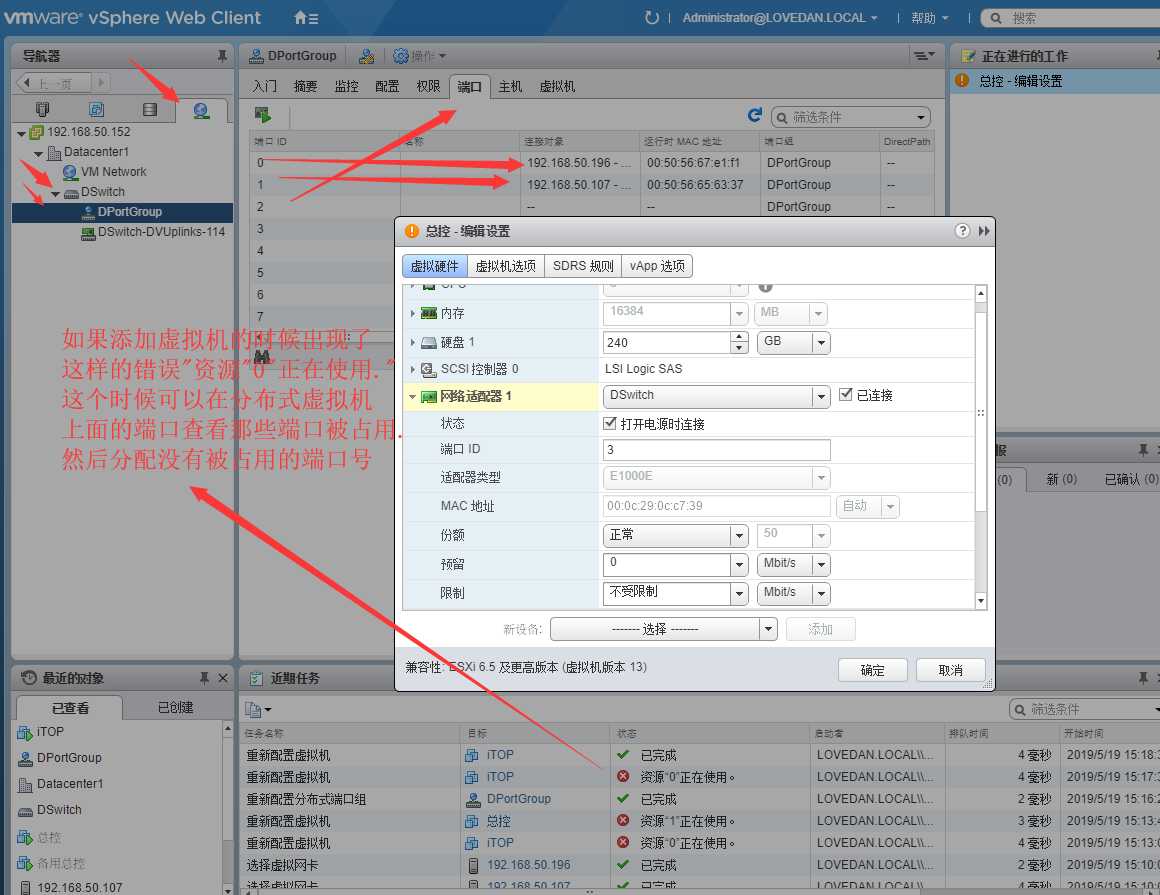Screen dimensions: 1160x895
Task: Select Hosts and Clusters navigator icon
Action: coord(42,110)
